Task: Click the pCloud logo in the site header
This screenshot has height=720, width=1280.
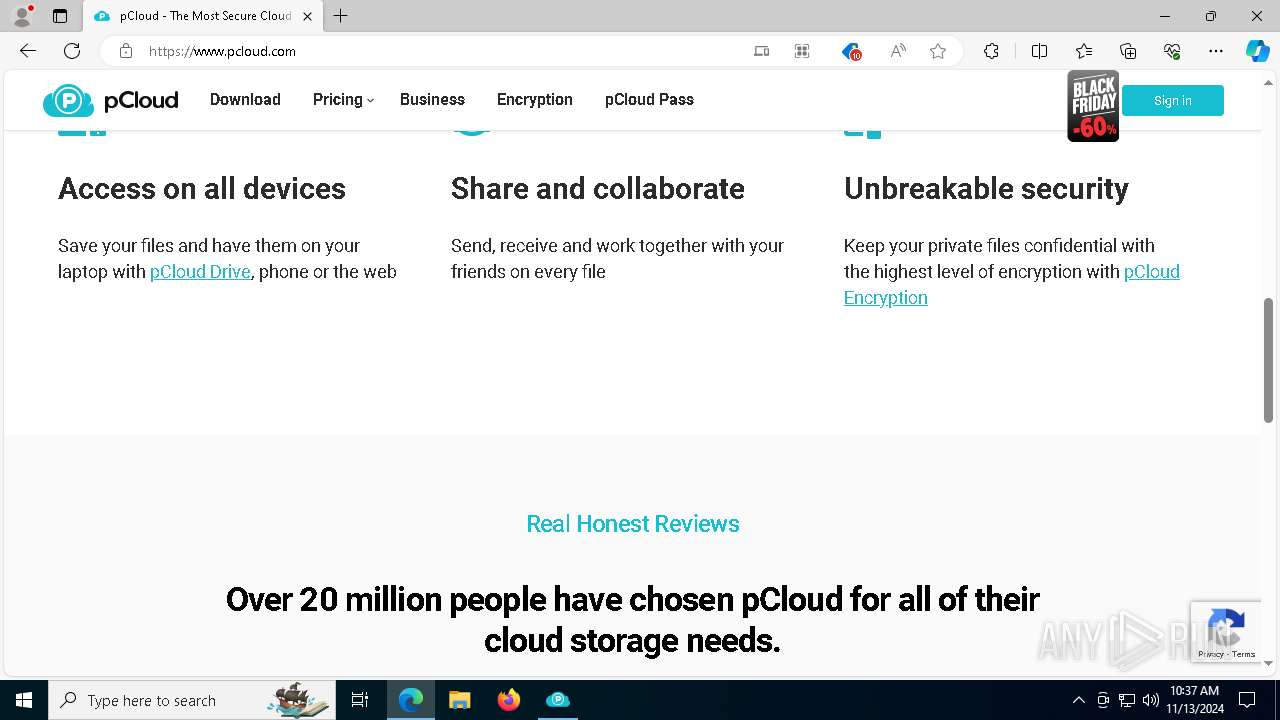Action: pos(110,100)
